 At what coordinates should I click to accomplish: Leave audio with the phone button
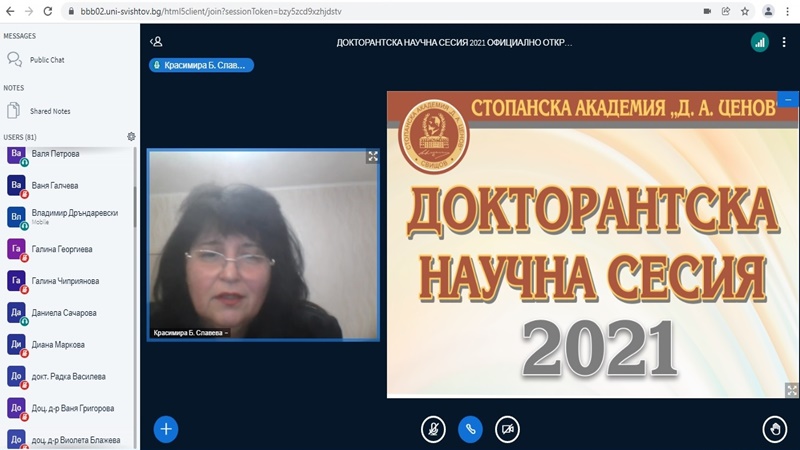point(470,429)
